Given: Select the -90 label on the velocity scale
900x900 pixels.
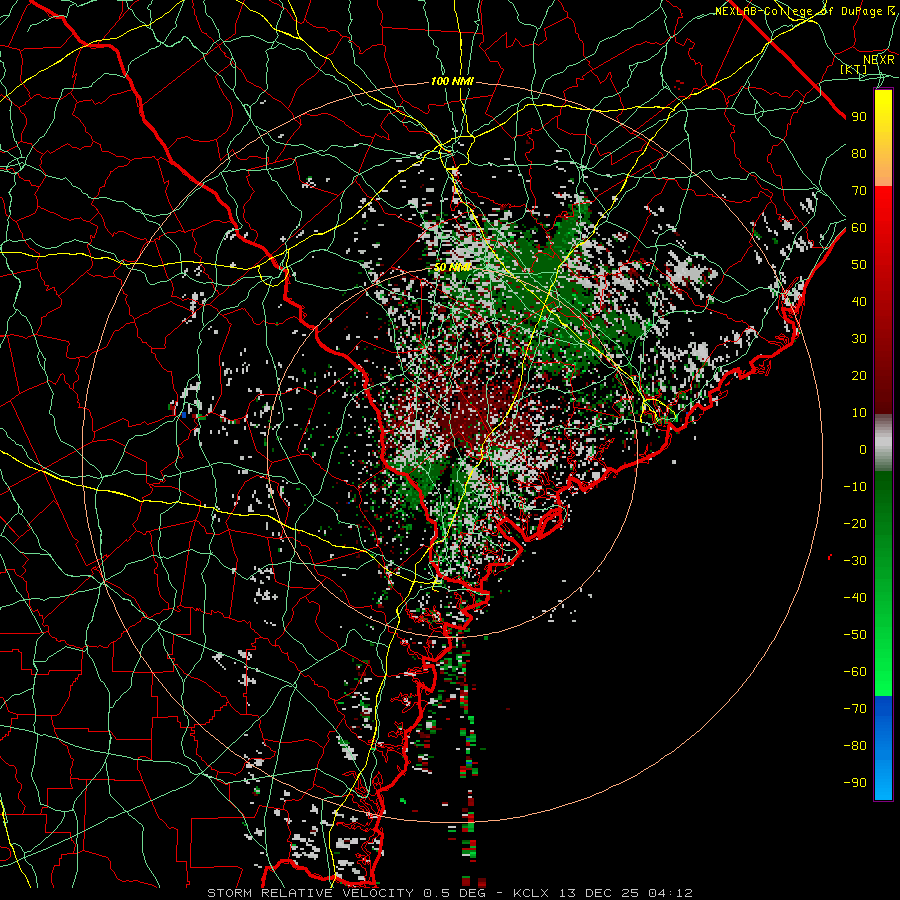Looking at the screenshot, I should [x=855, y=782].
